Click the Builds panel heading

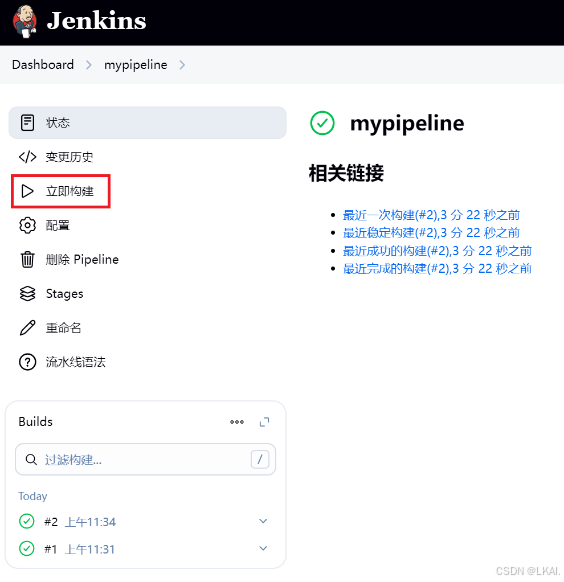[x=36, y=422]
